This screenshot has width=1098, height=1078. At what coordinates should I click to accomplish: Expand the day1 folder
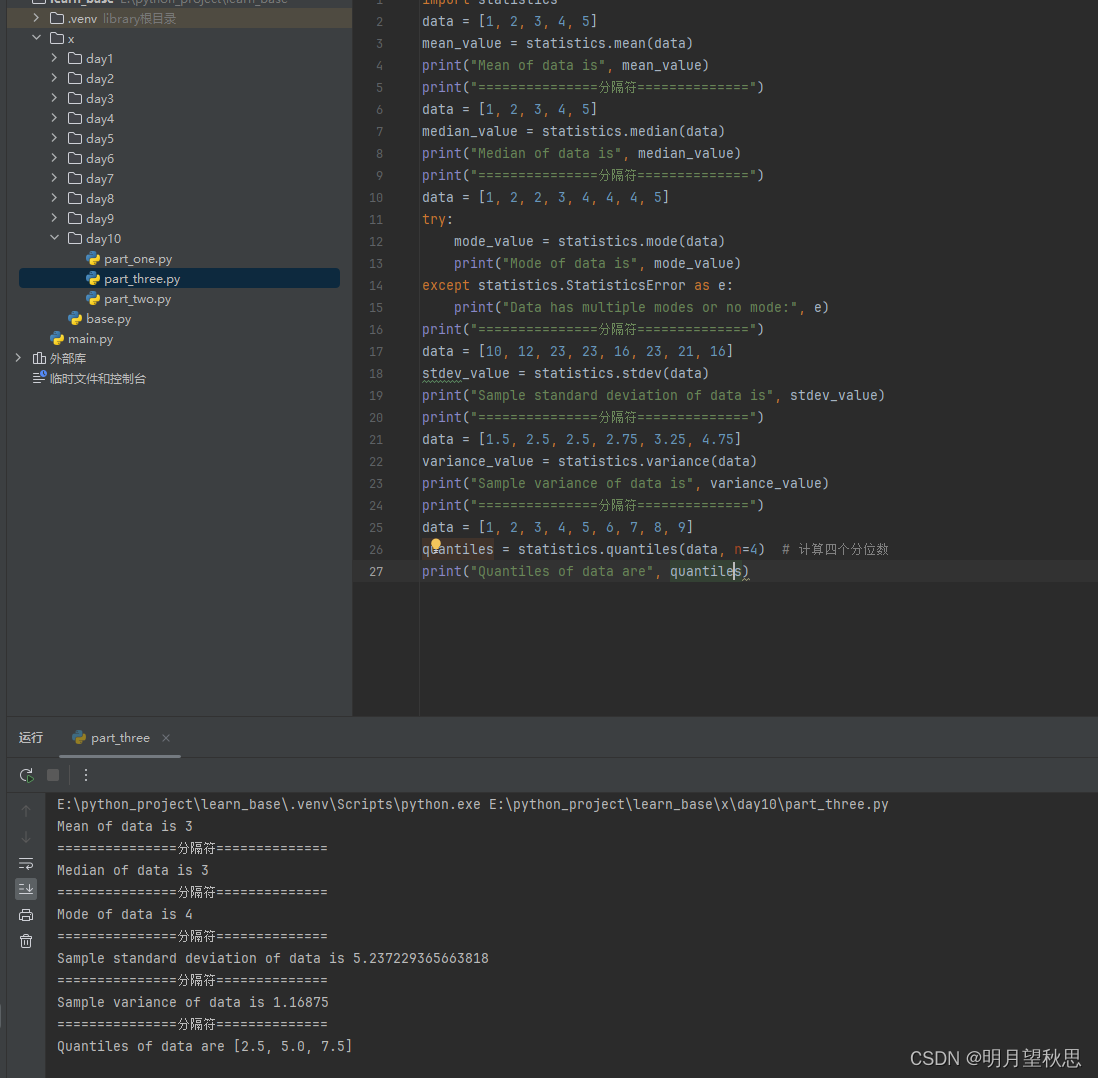point(54,58)
